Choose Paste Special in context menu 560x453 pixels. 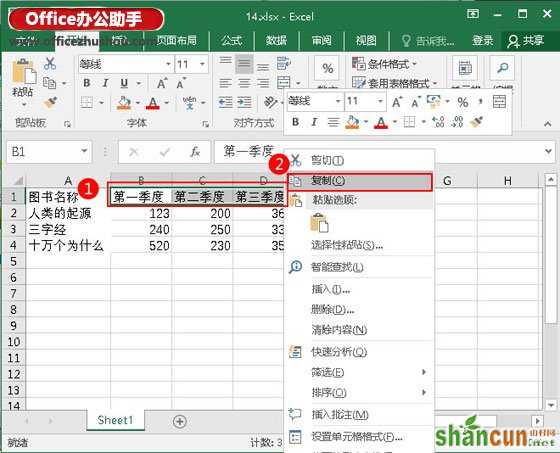click(x=360, y=245)
